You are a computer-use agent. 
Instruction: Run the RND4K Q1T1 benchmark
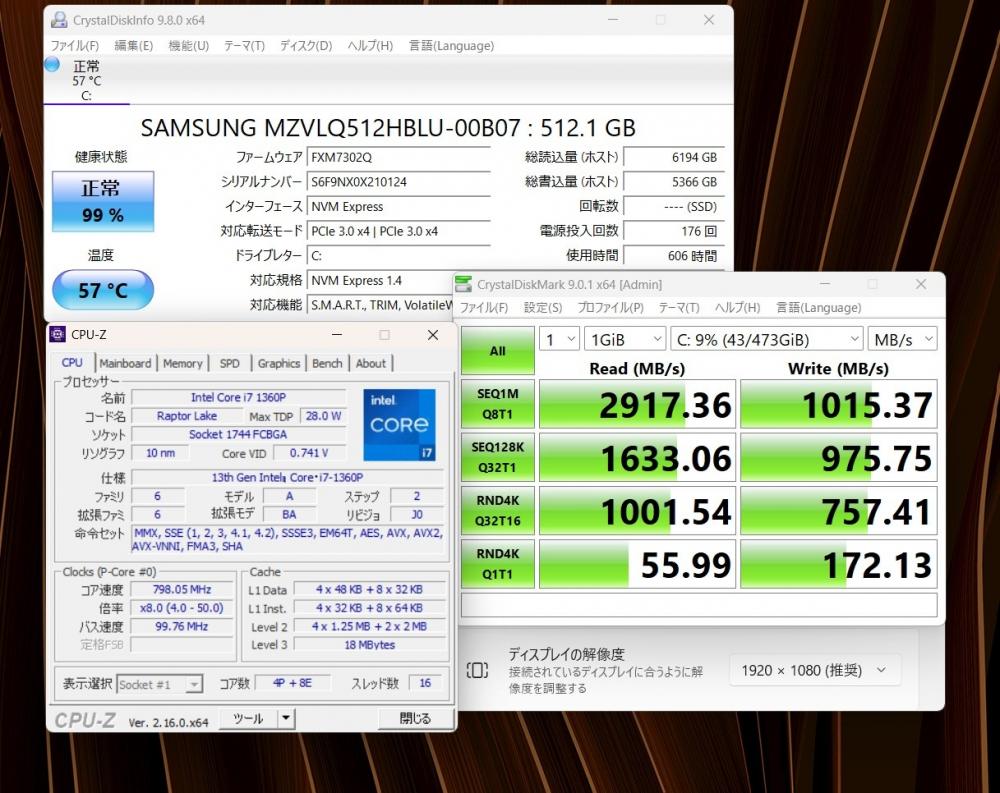(497, 564)
